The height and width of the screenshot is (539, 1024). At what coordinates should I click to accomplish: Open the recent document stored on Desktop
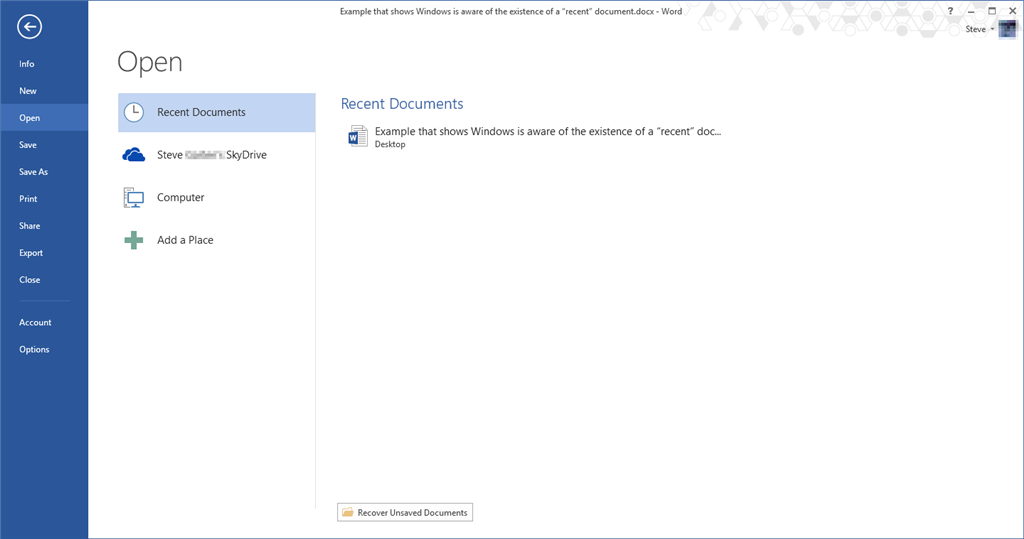click(534, 137)
